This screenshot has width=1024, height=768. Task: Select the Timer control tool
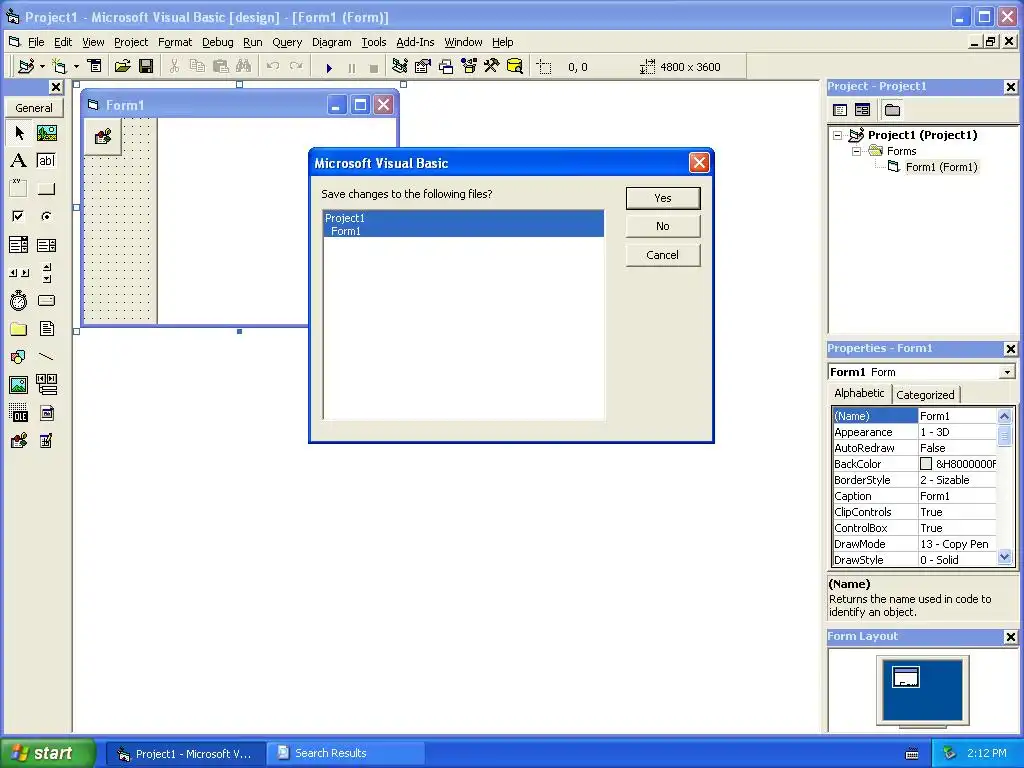[19, 300]
